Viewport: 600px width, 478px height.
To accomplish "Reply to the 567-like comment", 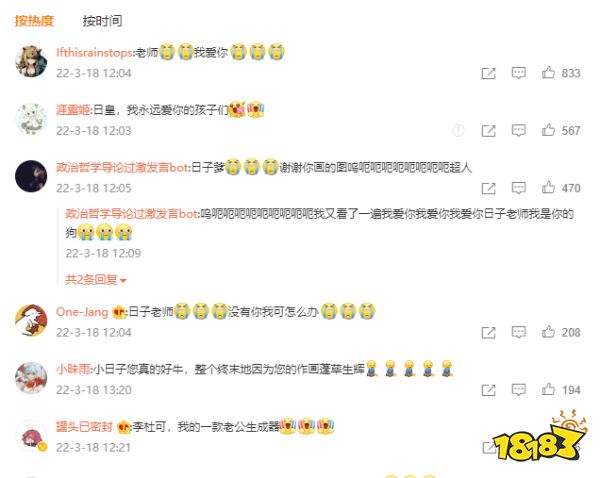I will click(518, 130).
